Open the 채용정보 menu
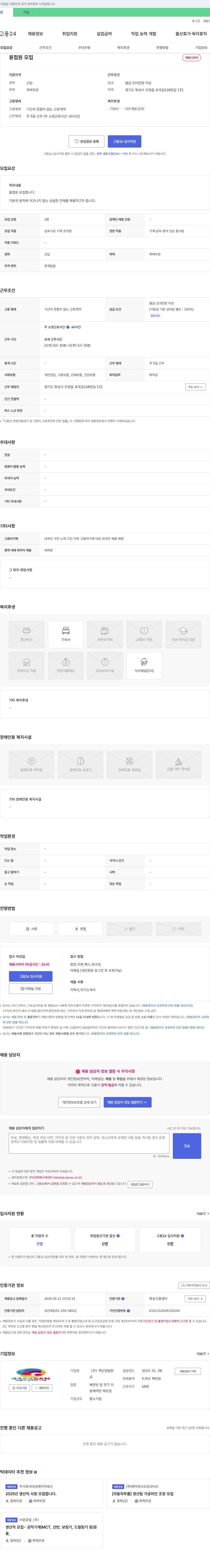This screenshot has width=210, height=1568. [x=35, y=34]
